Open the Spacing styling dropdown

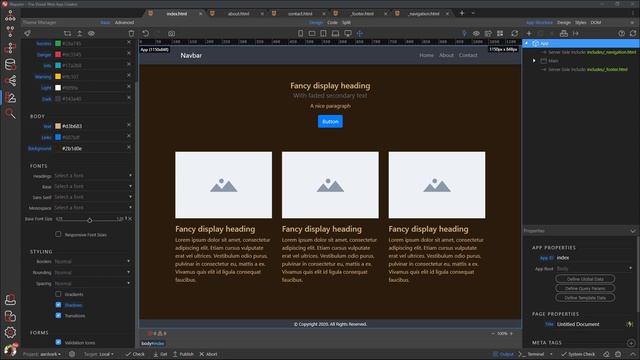pyautogui.click(x=93, y=283)
